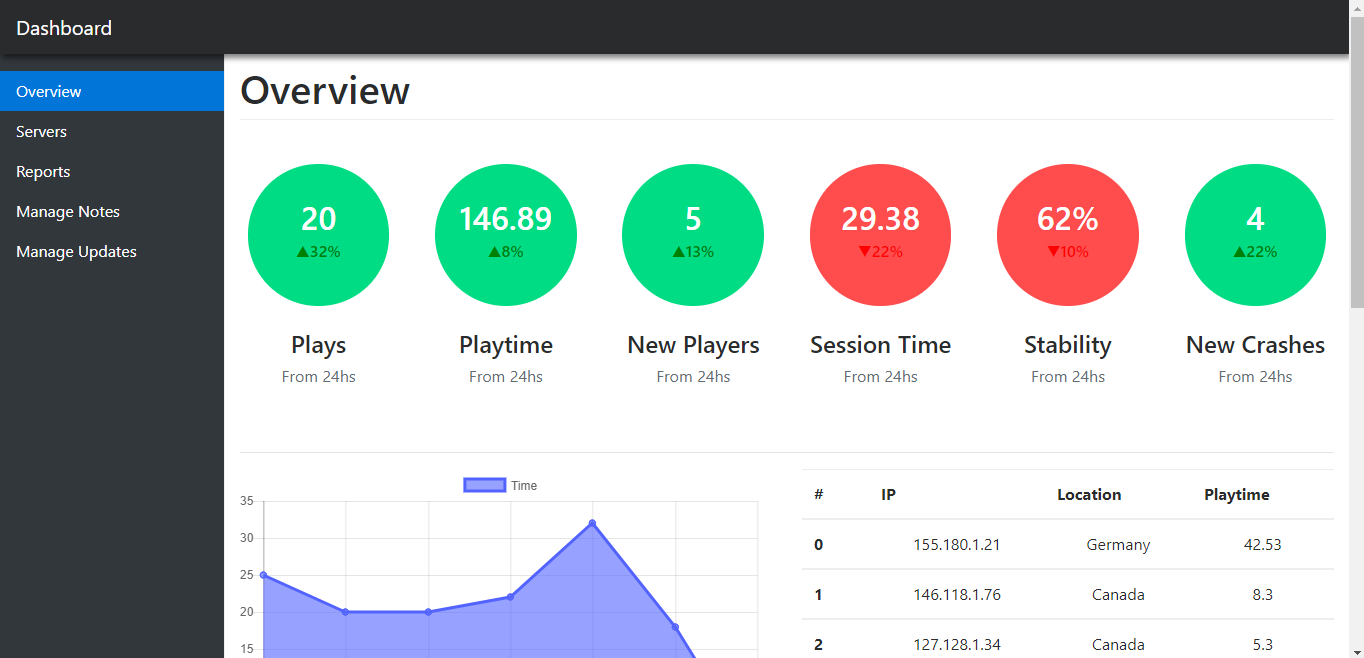Click the Plays heading text

pos(318,345)
